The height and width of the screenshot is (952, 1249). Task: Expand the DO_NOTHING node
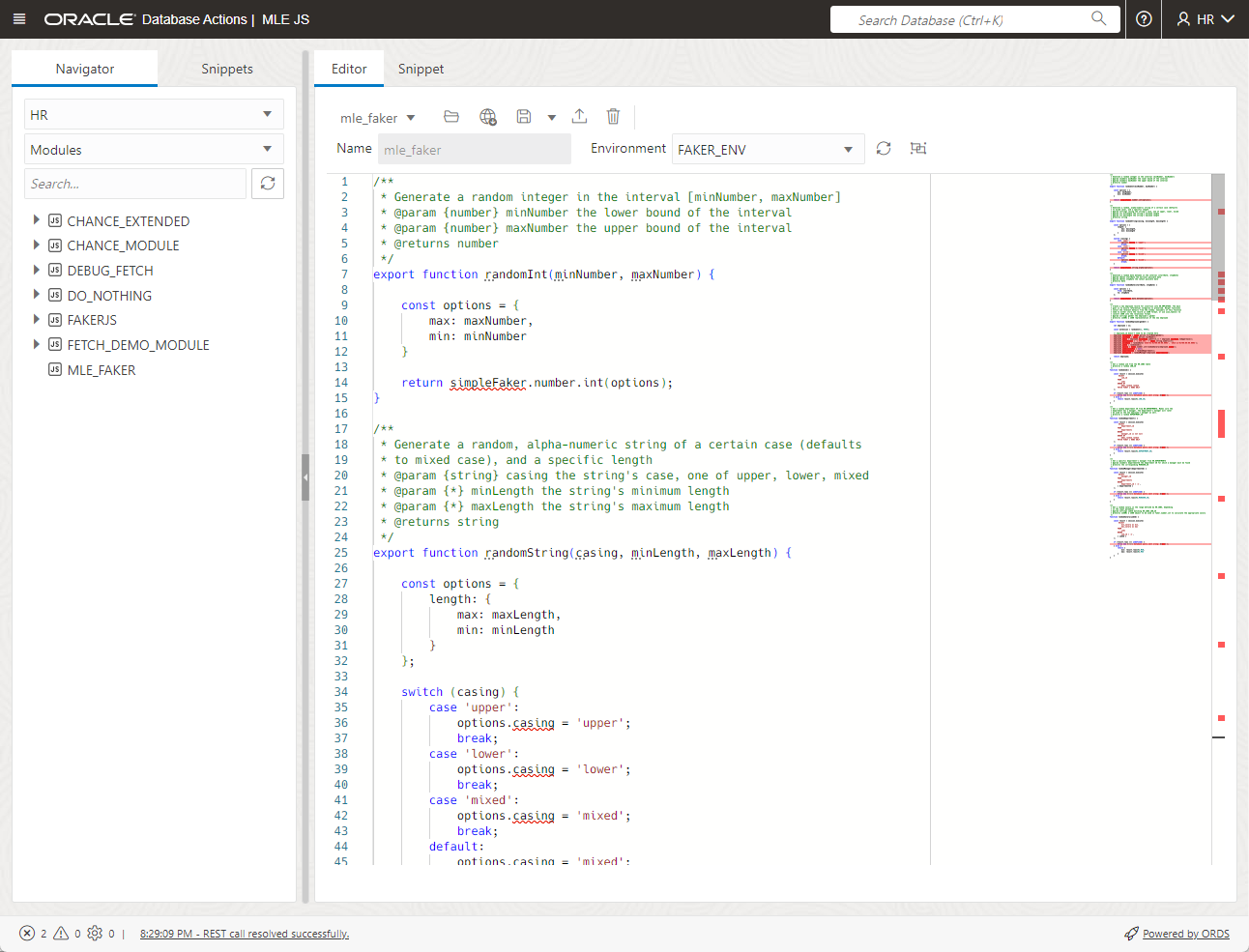[37, 295]
